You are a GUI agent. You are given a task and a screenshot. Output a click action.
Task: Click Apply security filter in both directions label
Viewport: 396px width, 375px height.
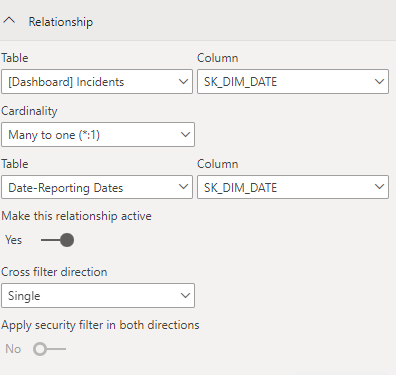pyautogui.click(x=100, y=325)
